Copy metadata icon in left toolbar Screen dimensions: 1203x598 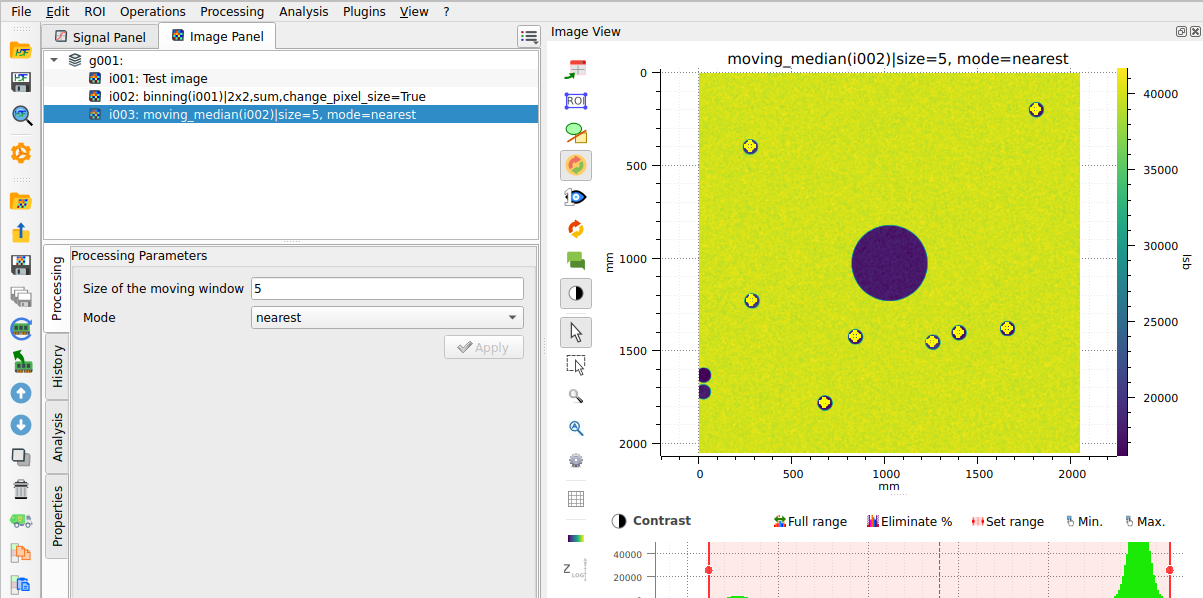(x=21, y=553)
